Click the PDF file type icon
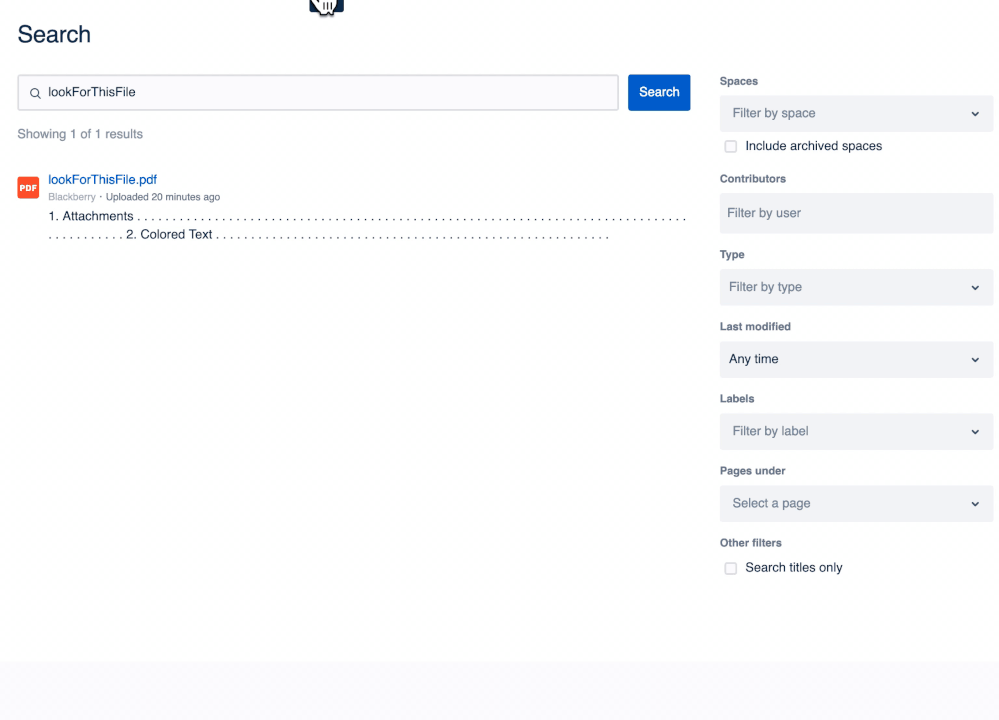 click(x=28, y=187)
